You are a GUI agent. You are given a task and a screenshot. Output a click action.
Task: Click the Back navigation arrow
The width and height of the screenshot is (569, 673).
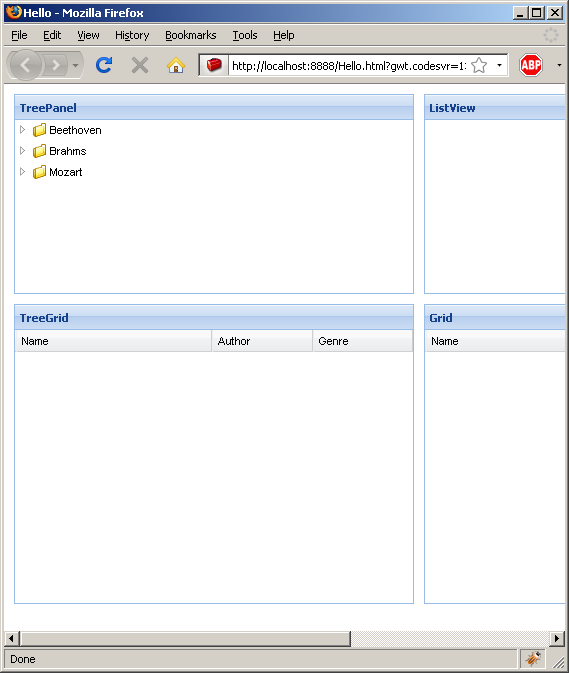click(25, 65)
